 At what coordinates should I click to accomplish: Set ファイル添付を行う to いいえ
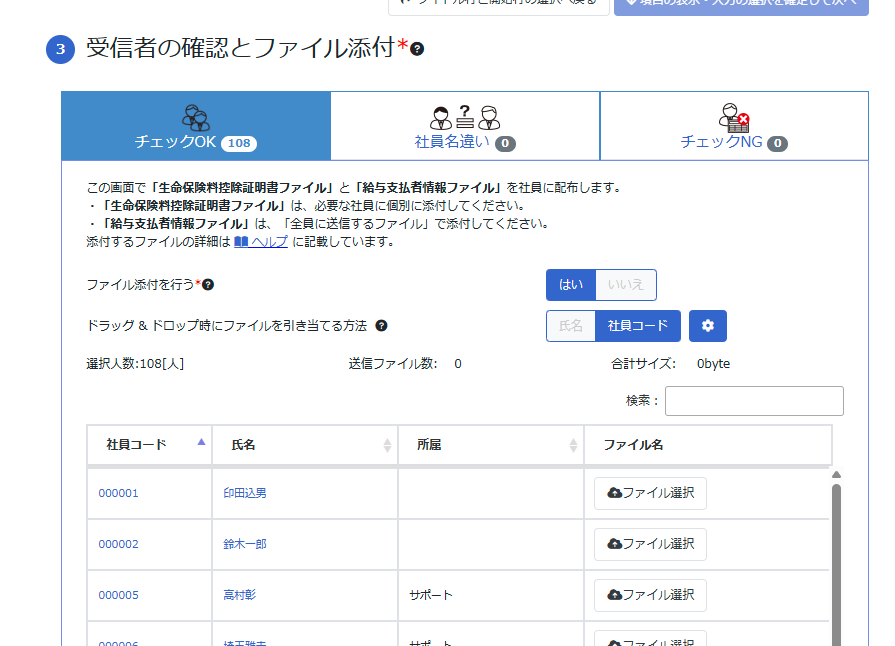click(626, 285)
